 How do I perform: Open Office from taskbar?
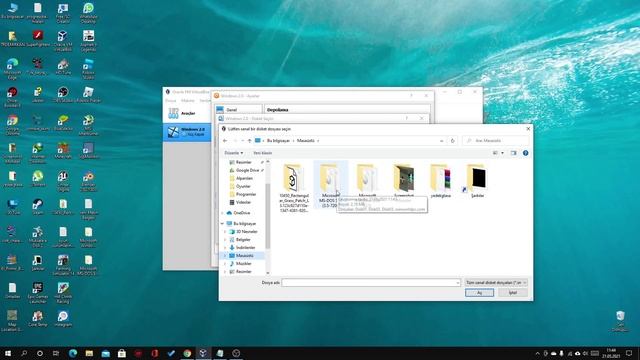(x=154, y=353)
